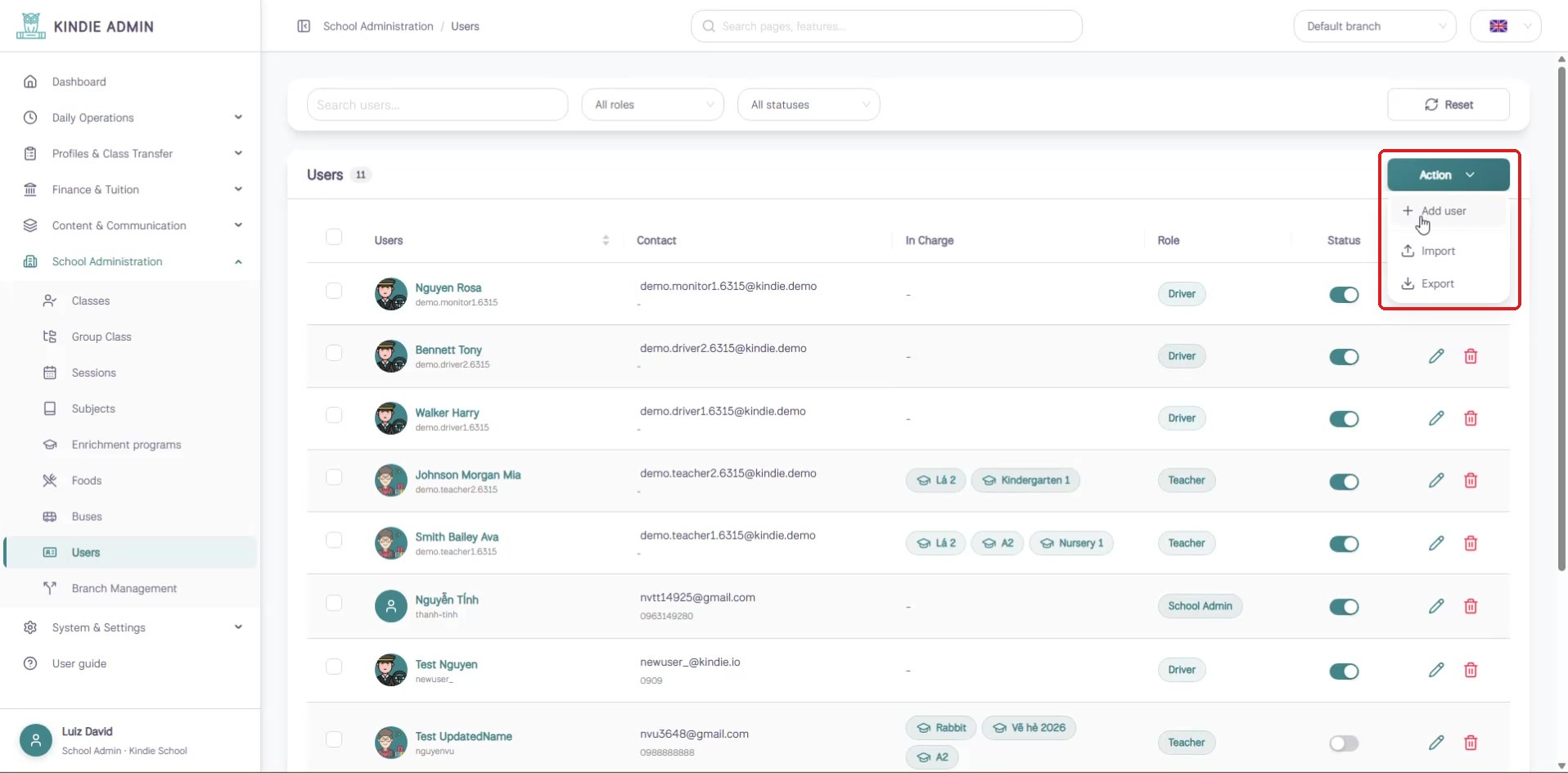This screenshot has width=1568, height=773.
Task: Tick the select-all checkbox in table header
Action: coord(334,237)
